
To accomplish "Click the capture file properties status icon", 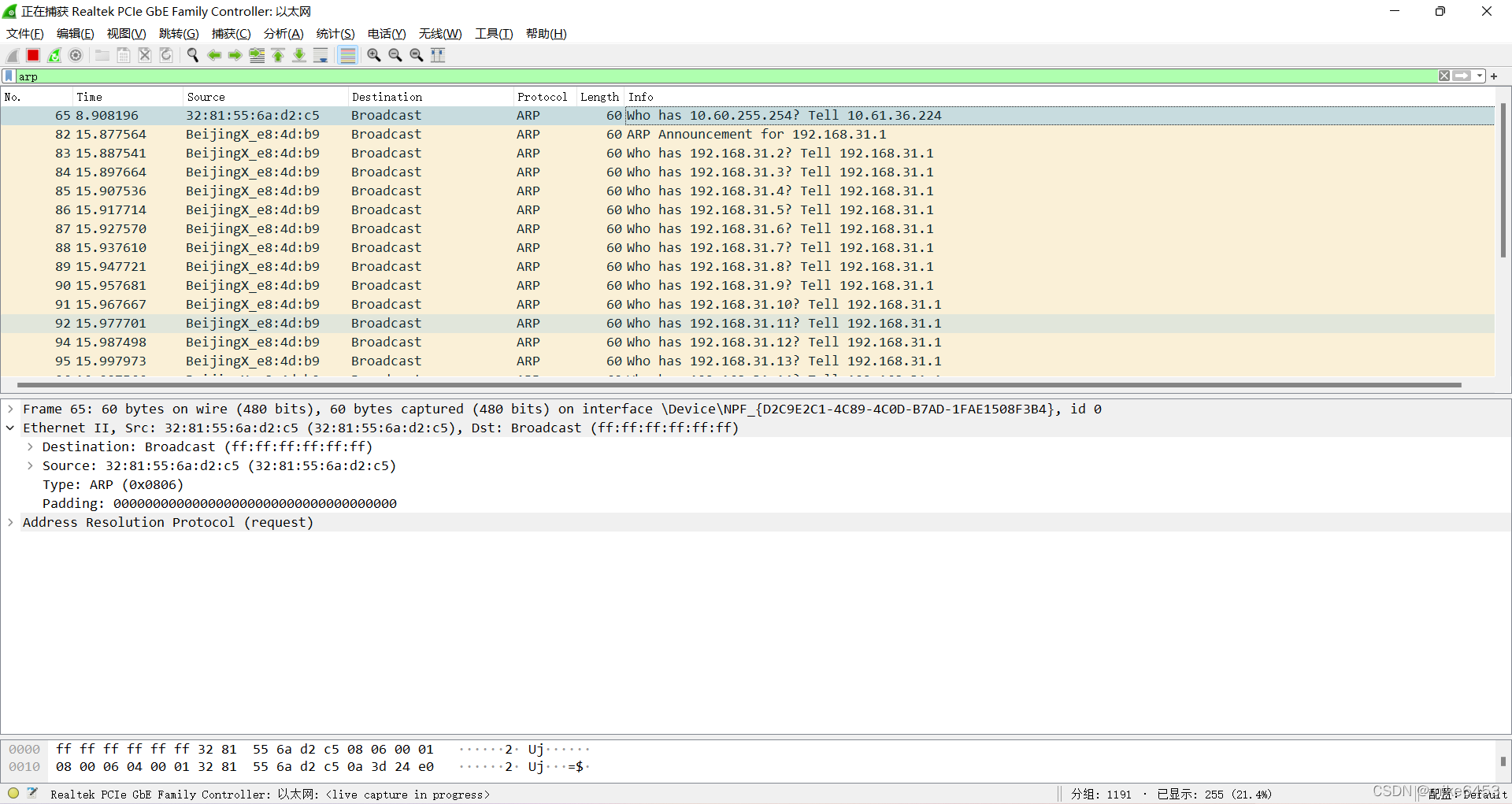I will [32, 794].
